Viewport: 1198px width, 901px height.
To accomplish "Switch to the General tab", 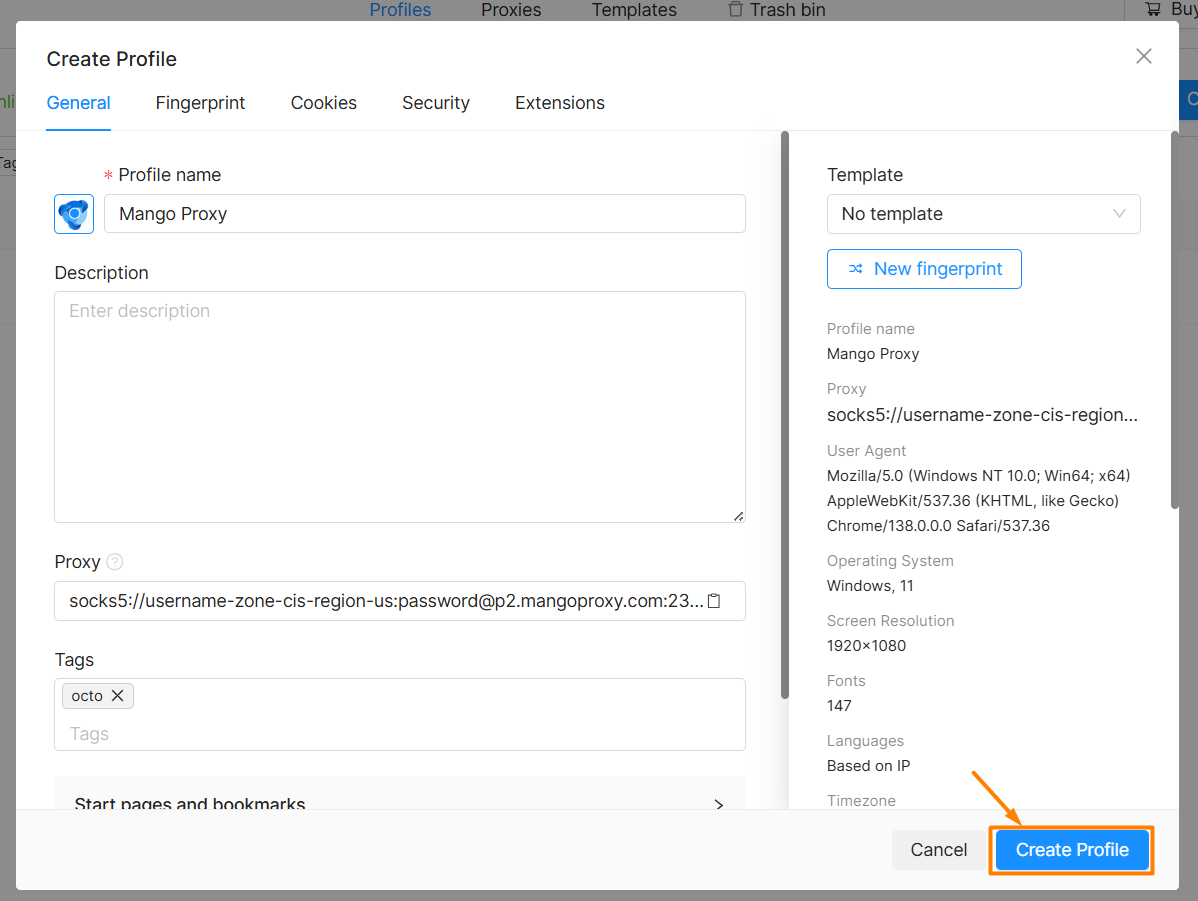I will [79, 103].
